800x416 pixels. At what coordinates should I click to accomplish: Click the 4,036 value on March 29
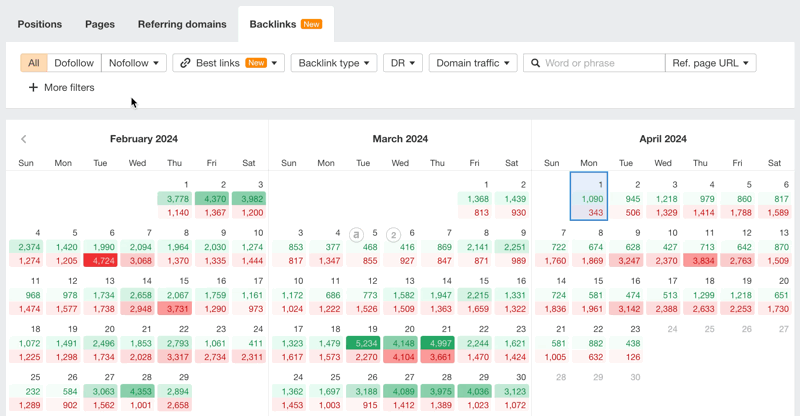[474, 391]
